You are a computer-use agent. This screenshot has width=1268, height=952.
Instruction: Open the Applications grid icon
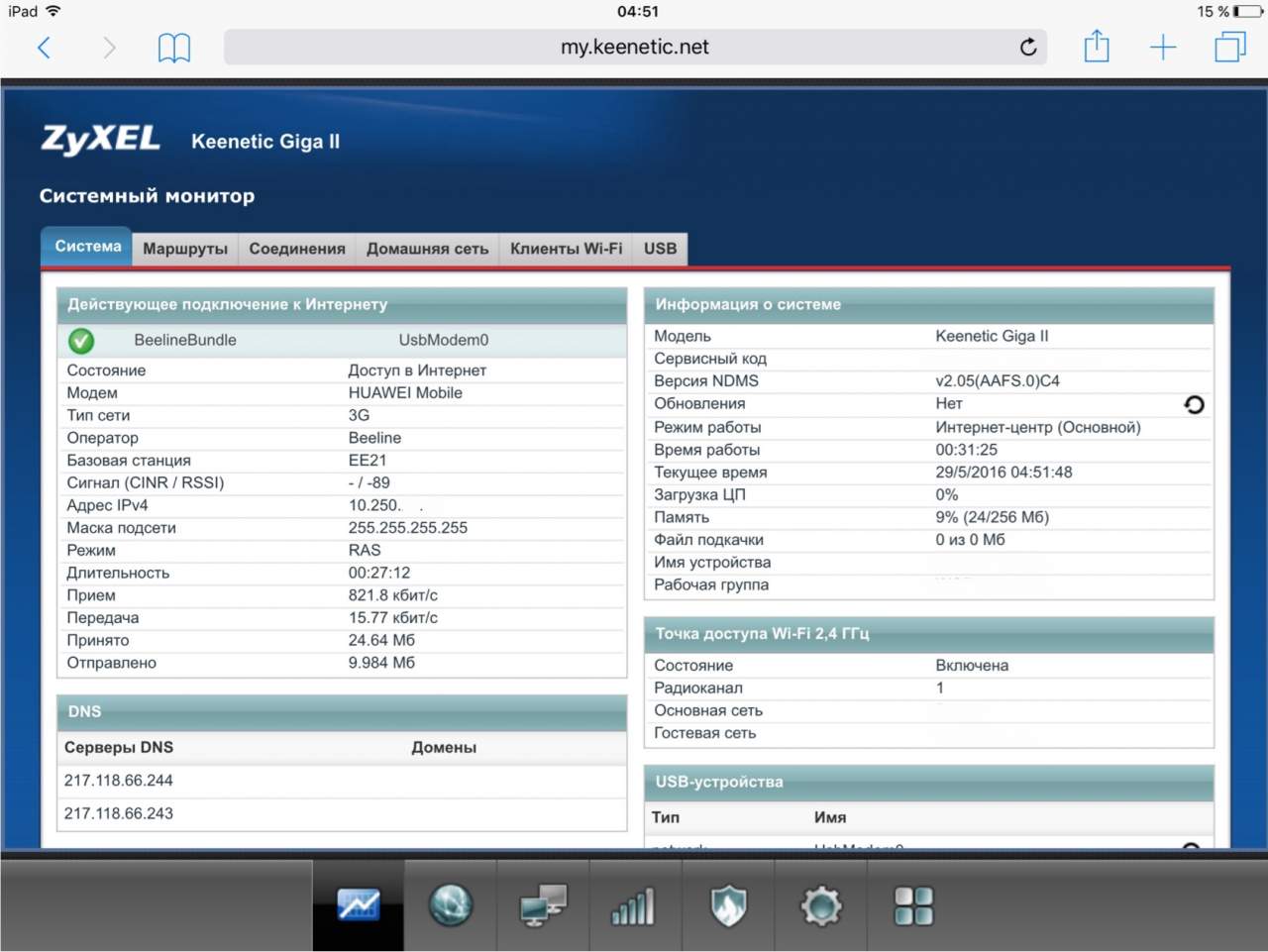tap(913, 905)
